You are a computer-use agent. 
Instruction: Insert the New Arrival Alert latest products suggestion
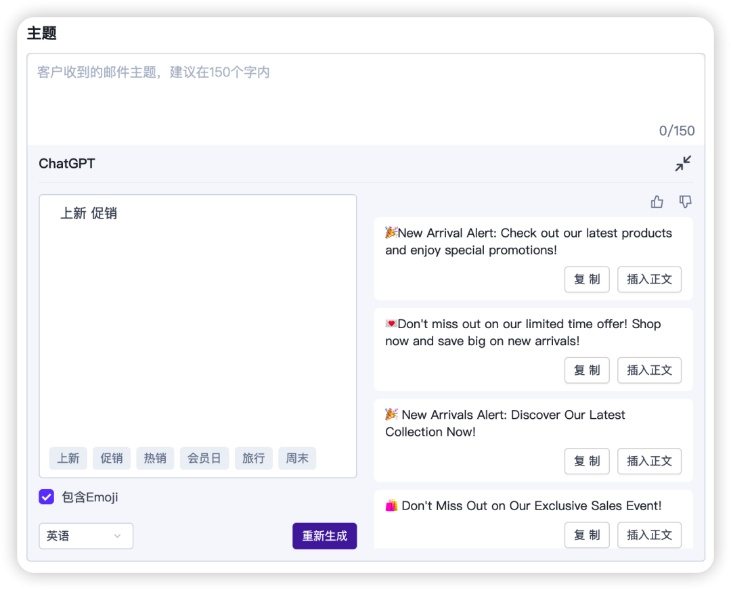click(649, 279)
